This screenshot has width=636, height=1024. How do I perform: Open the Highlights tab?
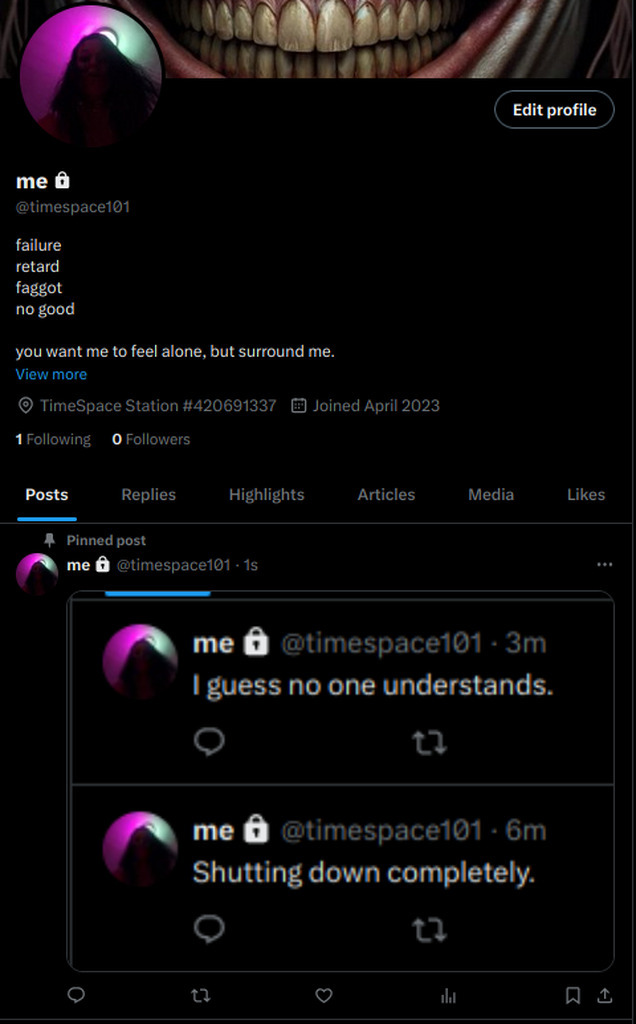(266, 495)
